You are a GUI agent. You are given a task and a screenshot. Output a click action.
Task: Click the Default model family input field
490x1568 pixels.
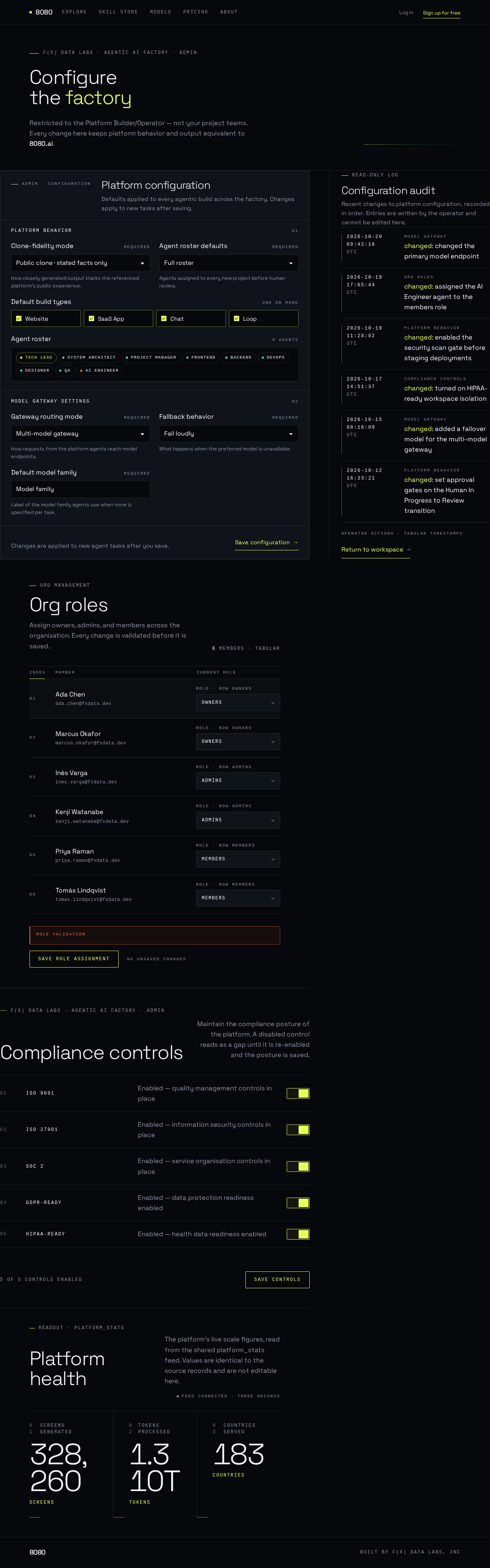80,489
